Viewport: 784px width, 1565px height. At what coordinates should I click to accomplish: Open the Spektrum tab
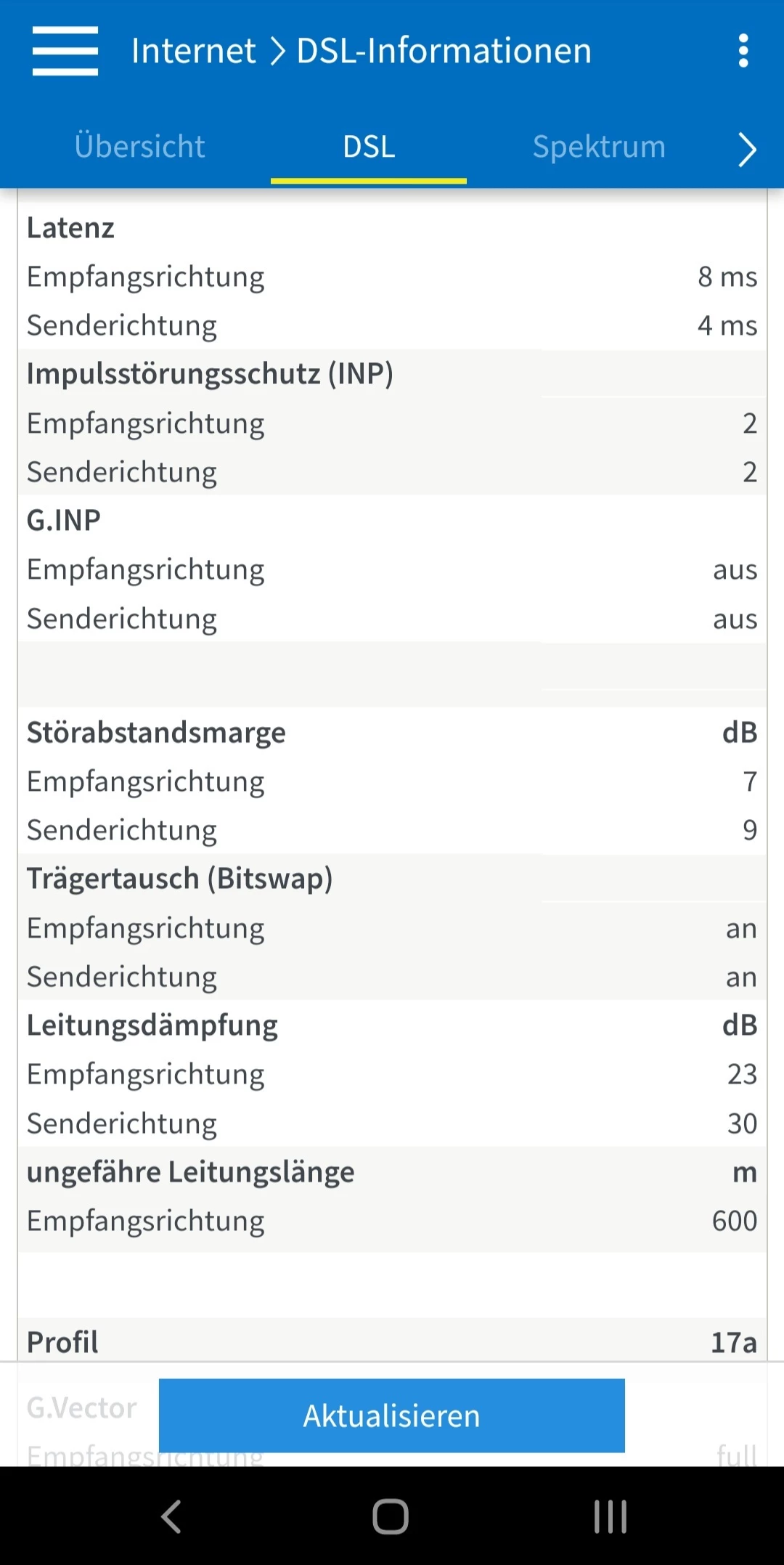[x=599, y=147]
